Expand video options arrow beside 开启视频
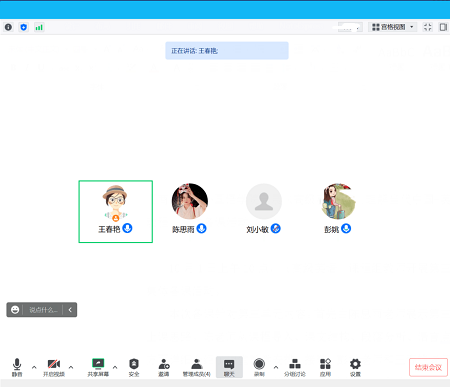This screenshot has height=387, width=450. pos(71,367)
